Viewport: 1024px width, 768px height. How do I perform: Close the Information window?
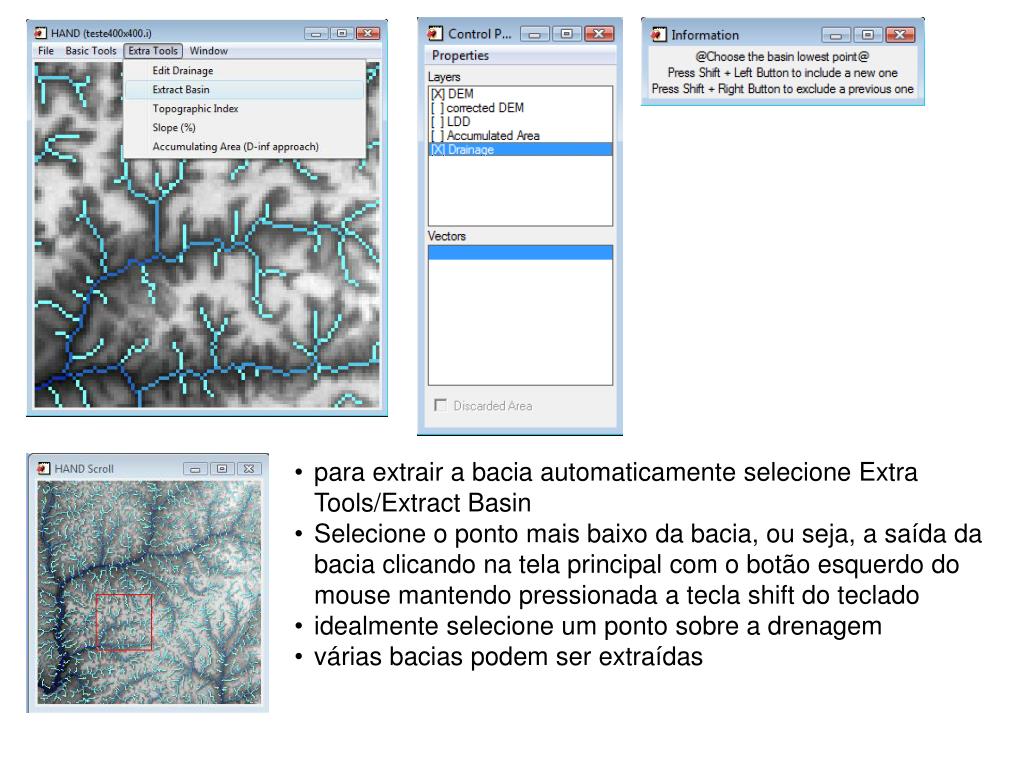[x=900, y=35]
